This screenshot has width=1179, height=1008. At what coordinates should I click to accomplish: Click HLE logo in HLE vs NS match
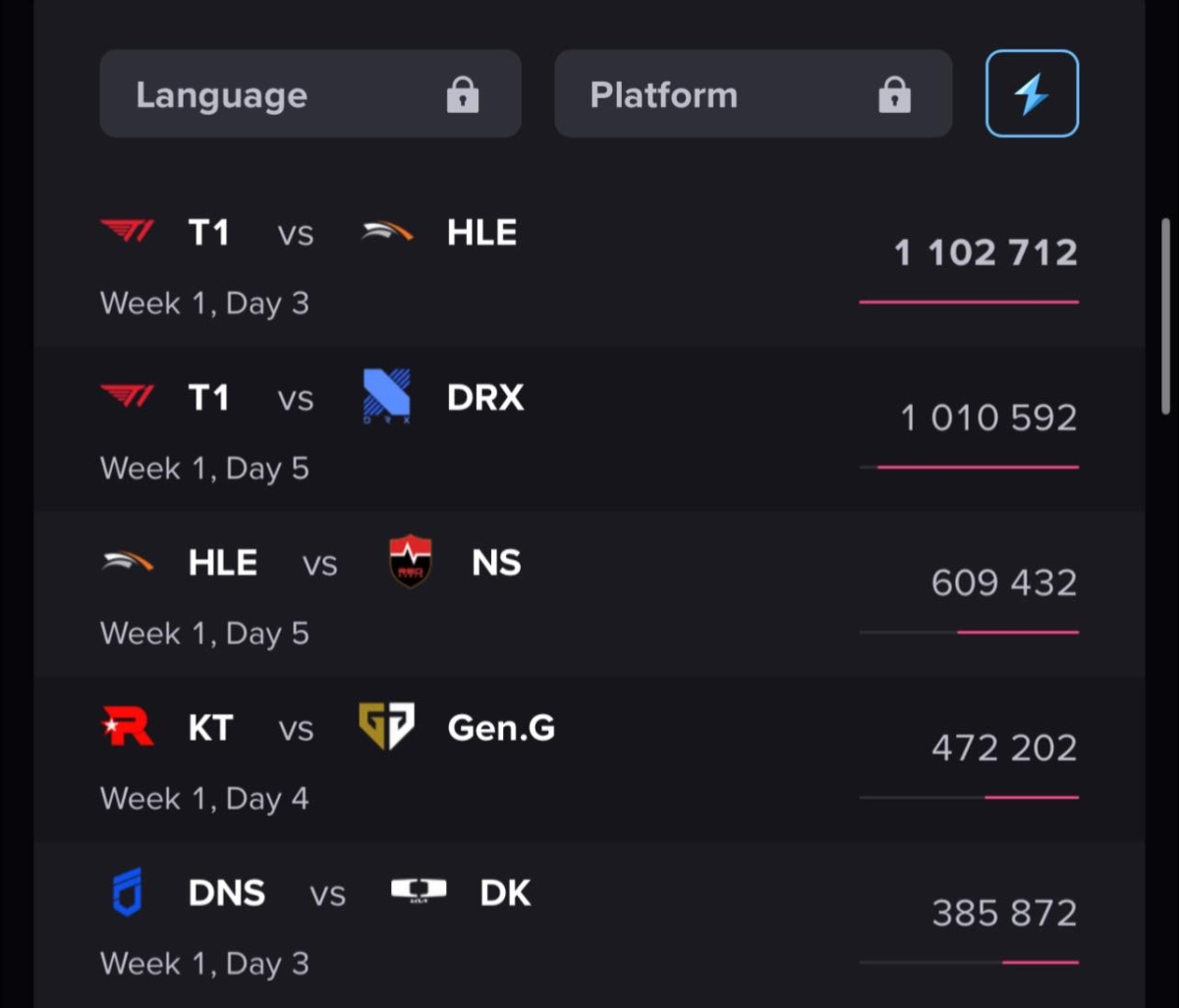point(128,562)
